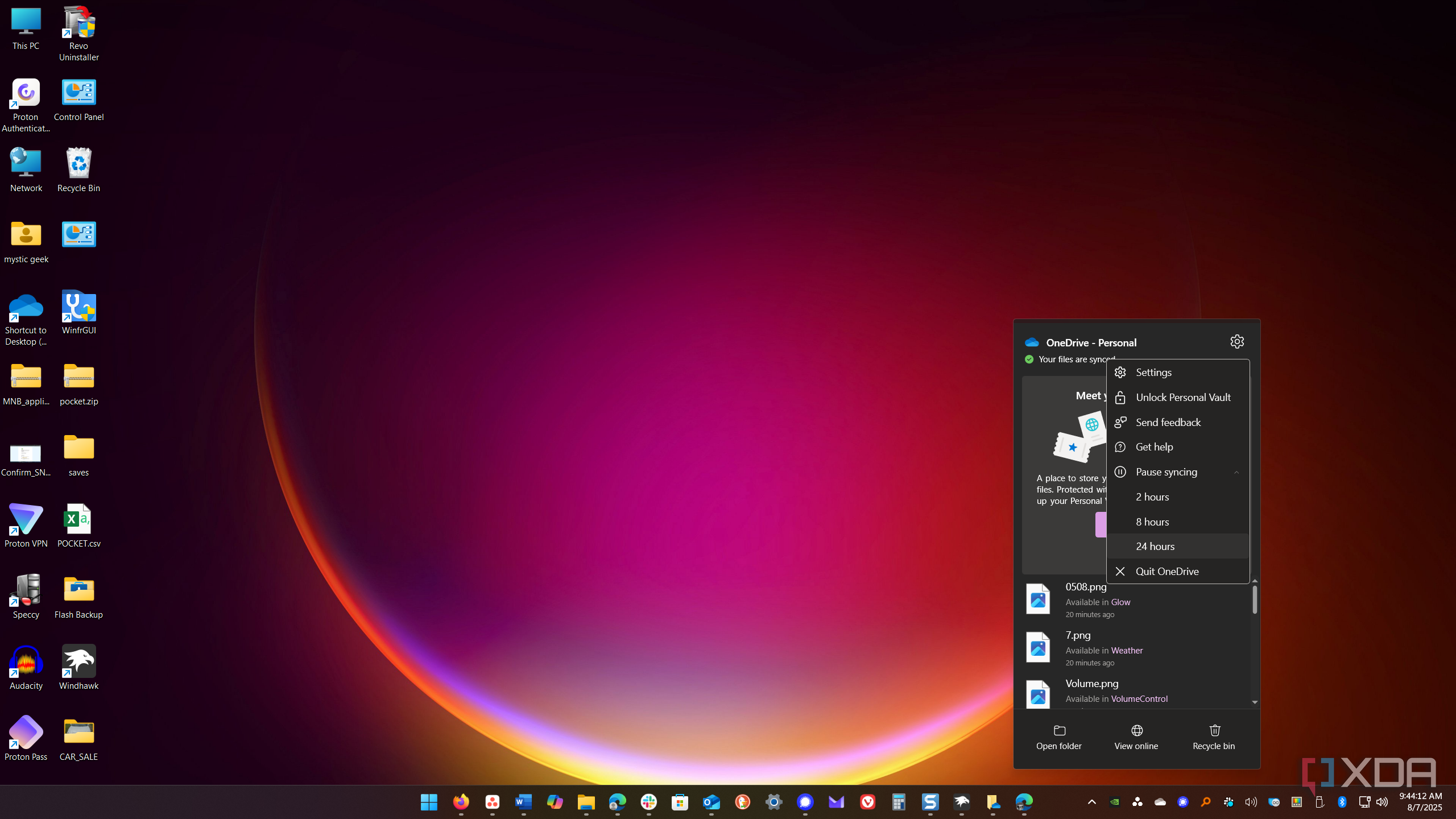1456x819 pixels.
Task: Select POCKET.csv desktop file
Action: [78, 526]
